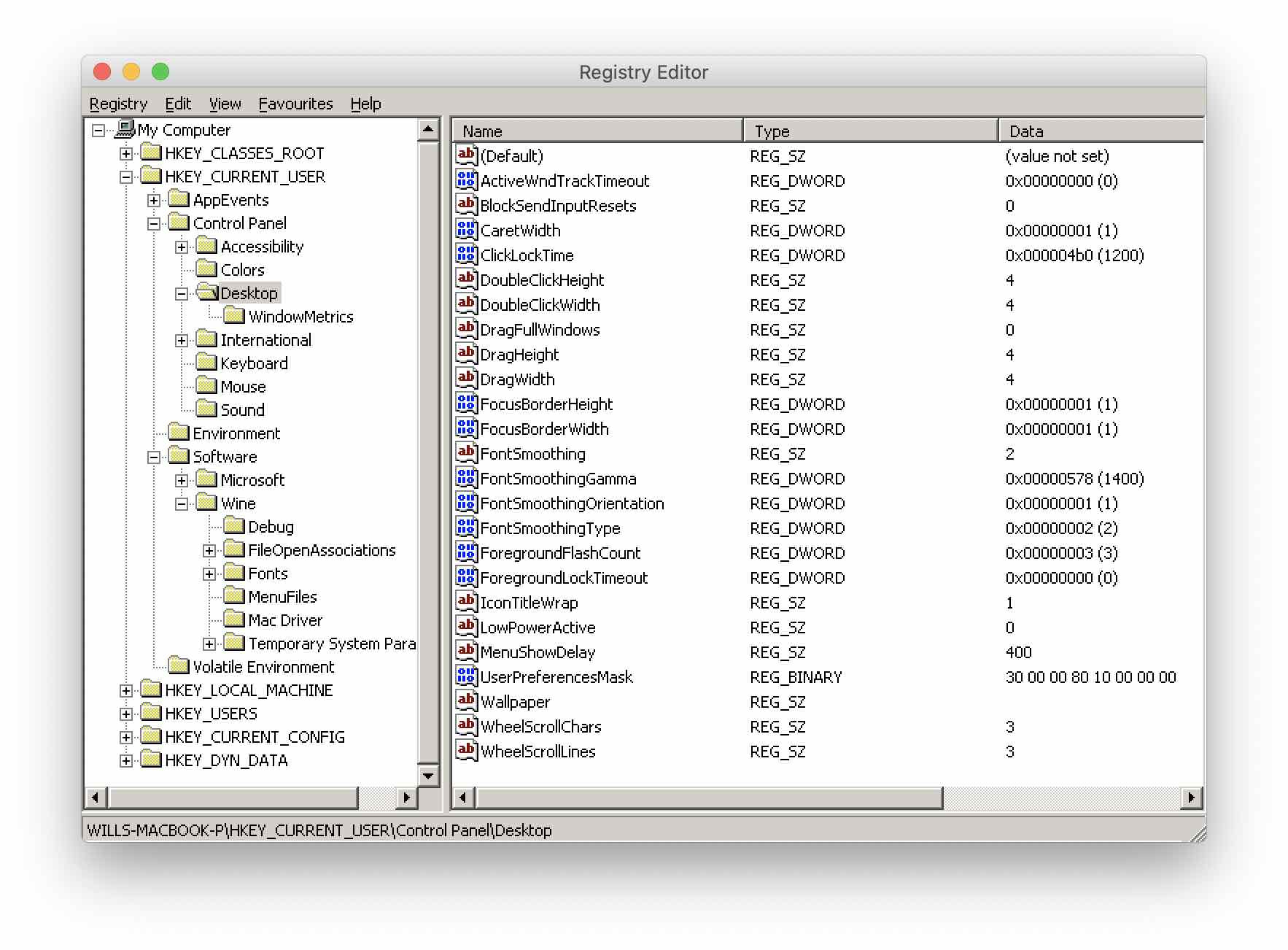Screen dimensions: 1288x950
Task: Collapse the Wine node
Action: [182, 503]
